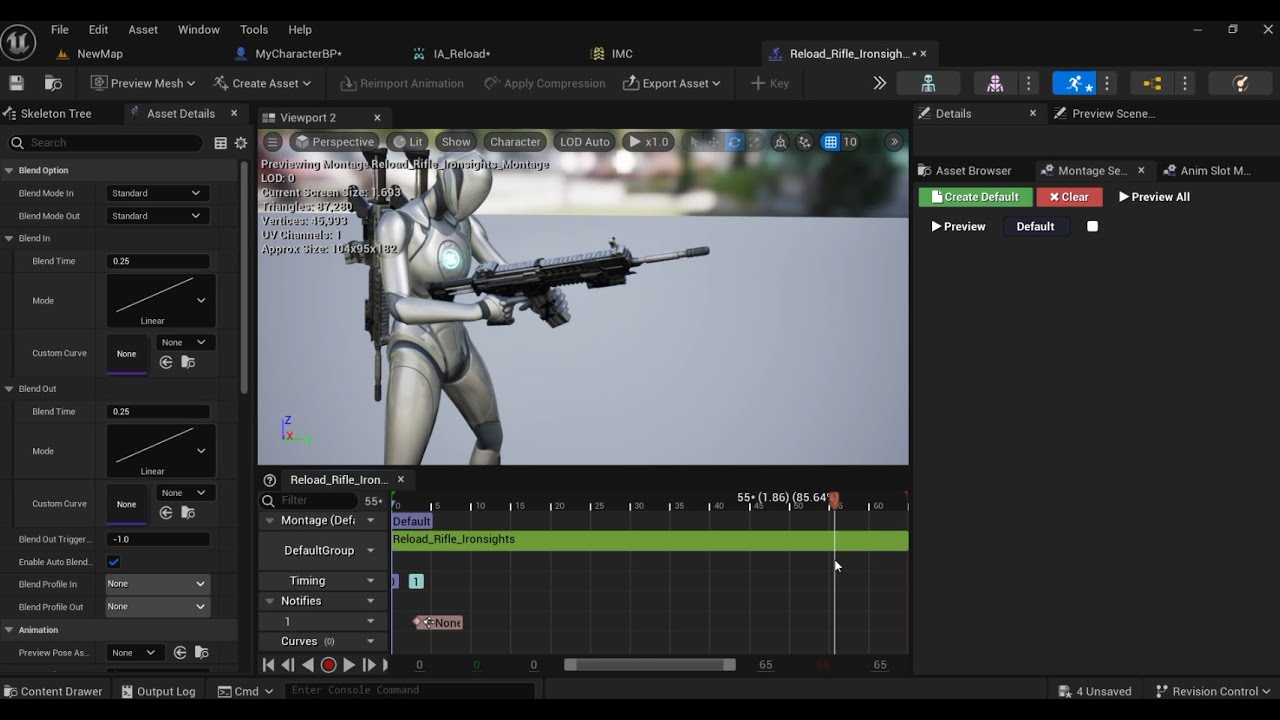This screenshot has height=720, width=1280.
Task: Open Asset Details settings gear
Action: click(241, 143)
